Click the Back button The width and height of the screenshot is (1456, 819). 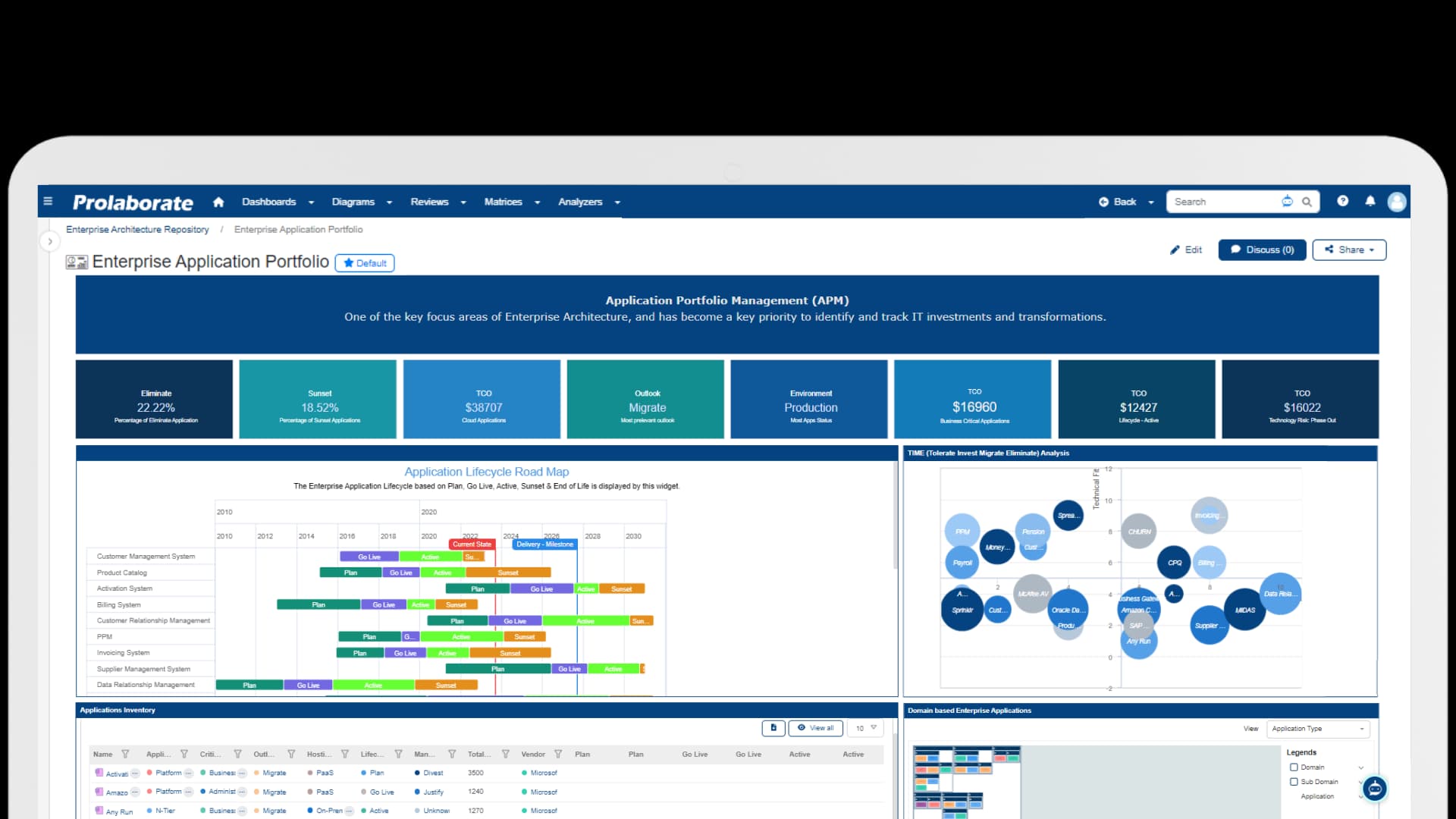[1118, 202]
